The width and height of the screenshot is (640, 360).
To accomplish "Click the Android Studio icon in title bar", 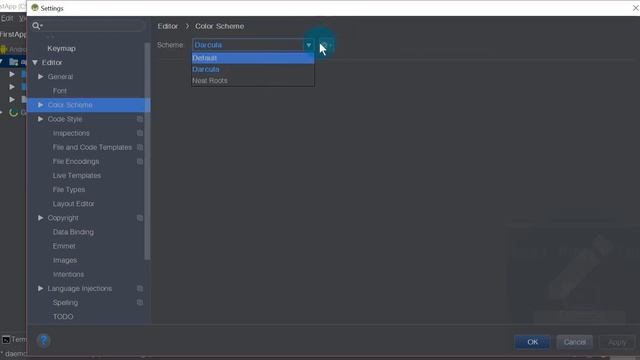I will click(x=35, y=8).
